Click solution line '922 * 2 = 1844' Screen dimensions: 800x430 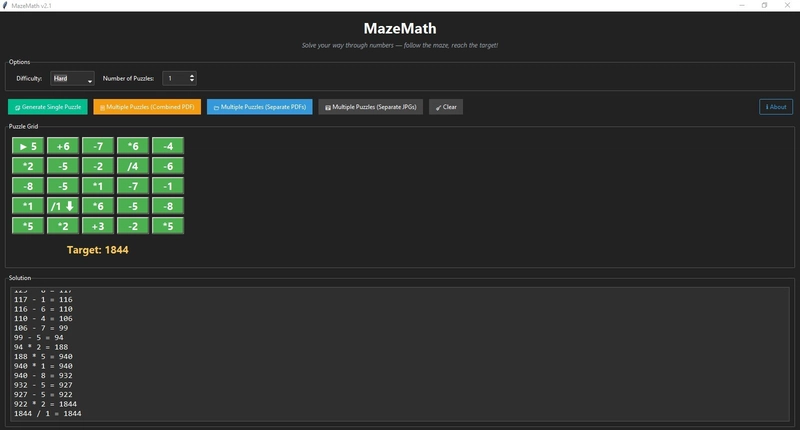(45, 404)
